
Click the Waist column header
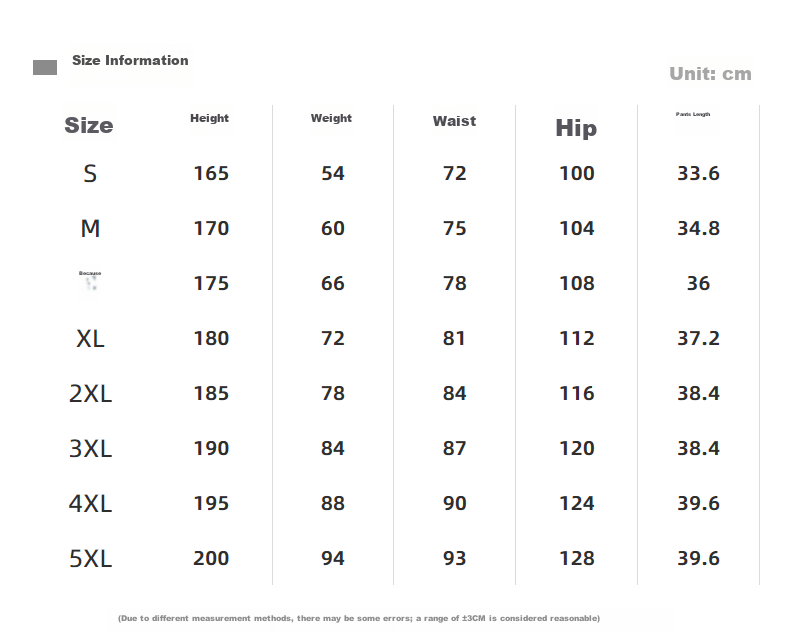pos(454,121)
